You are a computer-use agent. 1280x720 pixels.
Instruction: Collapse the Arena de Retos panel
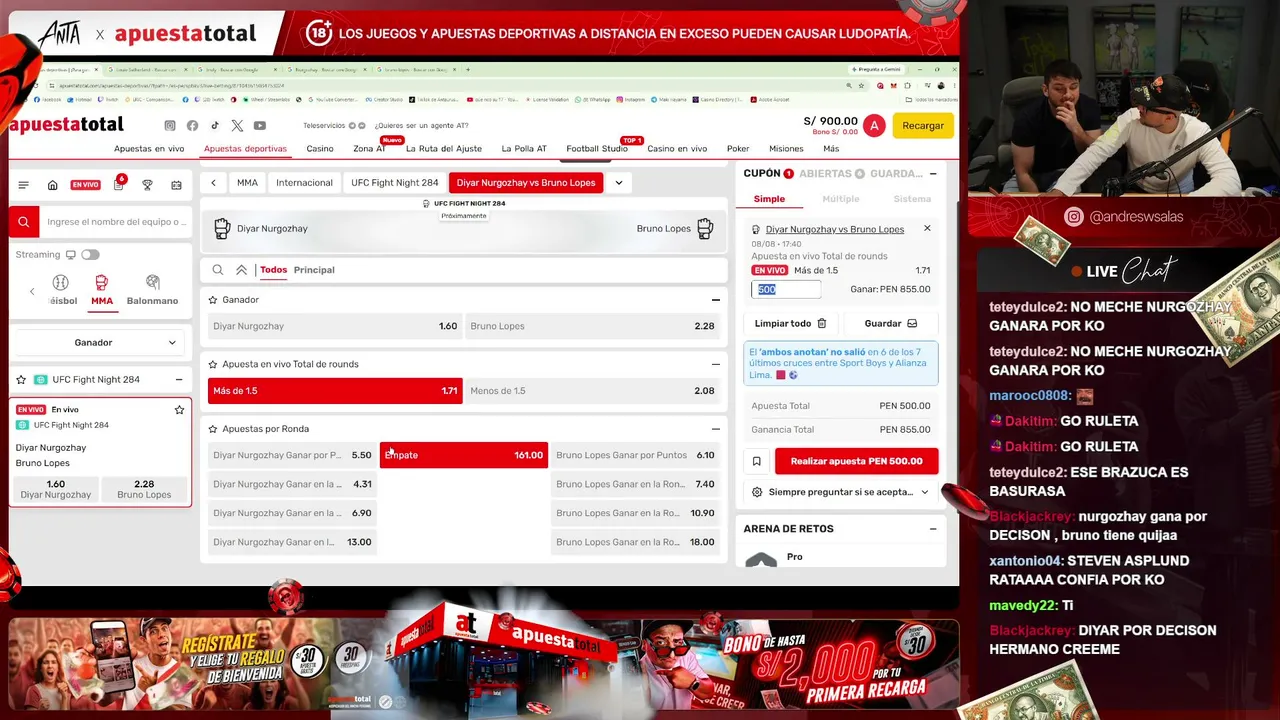point(933,529)
